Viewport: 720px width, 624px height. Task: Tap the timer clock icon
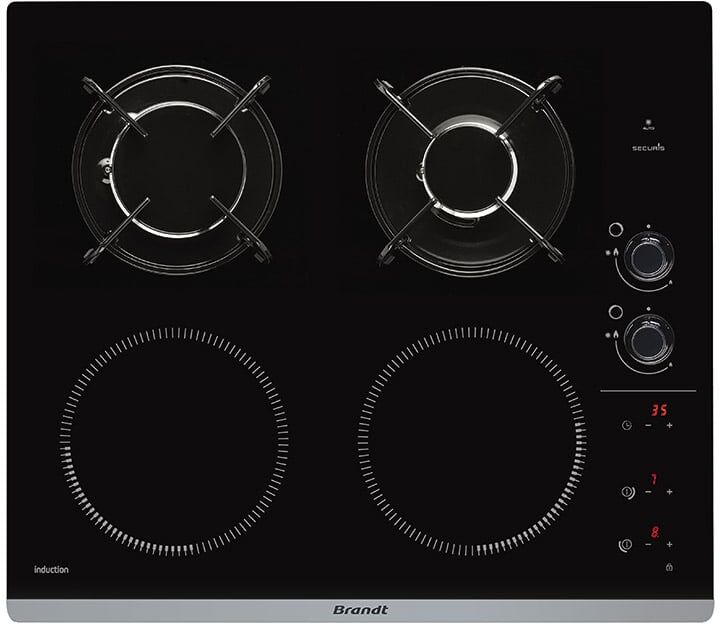(x=626, y=425)
